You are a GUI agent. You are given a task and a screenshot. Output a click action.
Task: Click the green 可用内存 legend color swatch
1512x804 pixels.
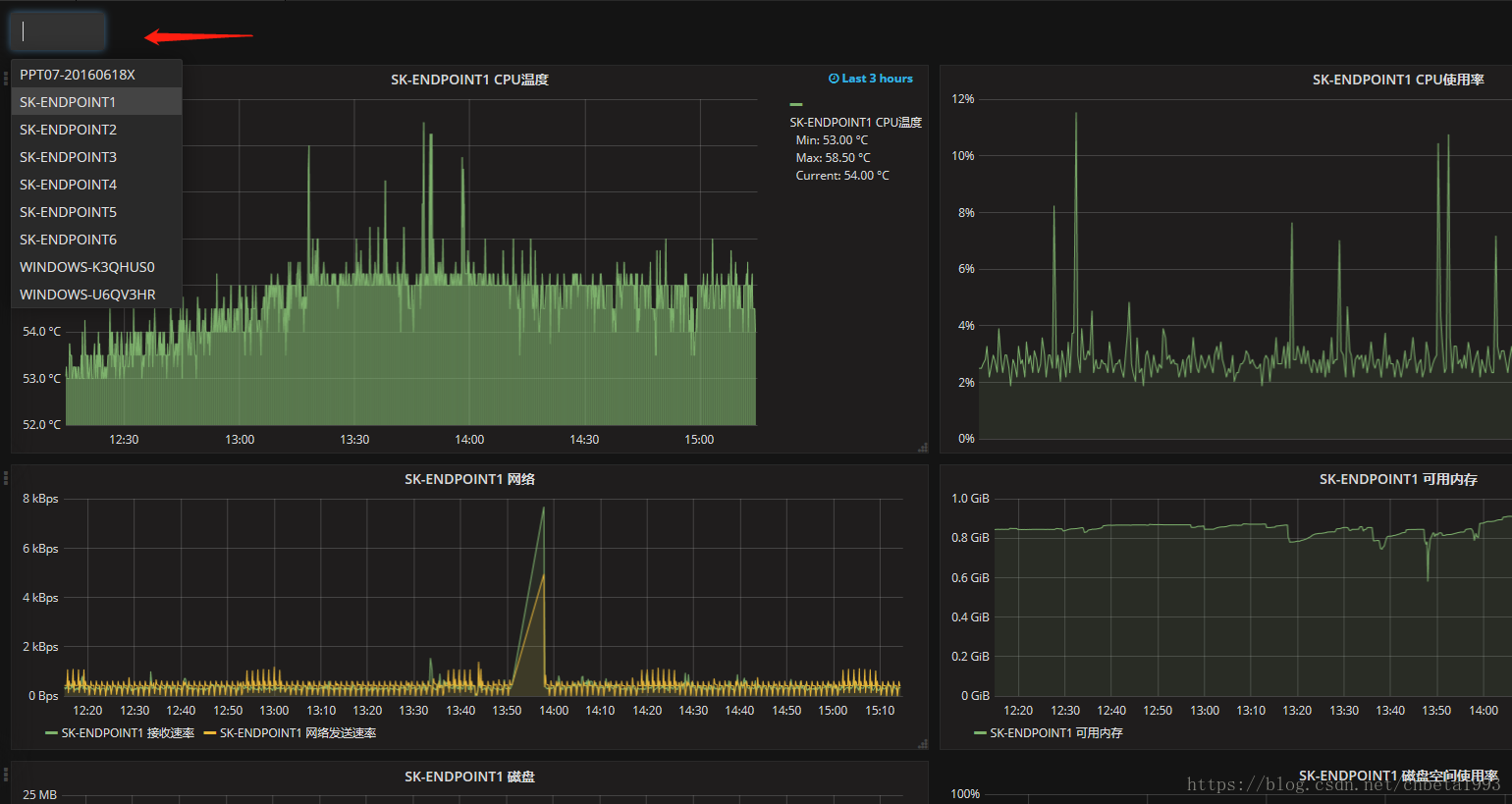981,733
